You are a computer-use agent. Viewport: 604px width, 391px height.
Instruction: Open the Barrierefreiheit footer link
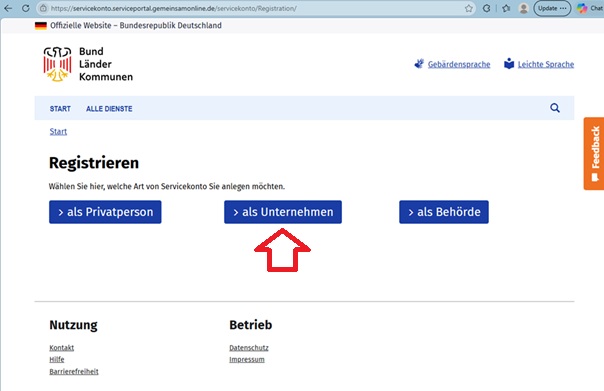point(74,371)
